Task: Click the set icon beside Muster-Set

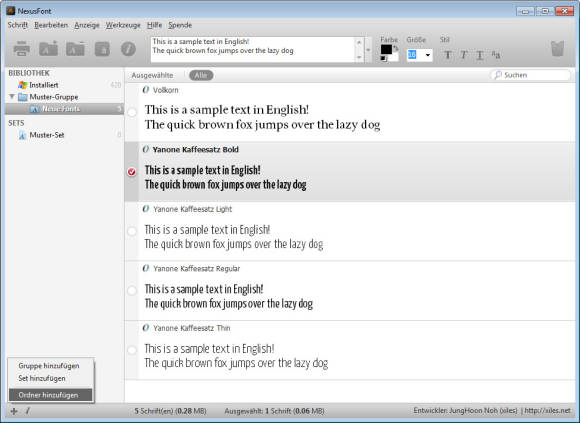Action: pyautogui.click(x=22, y=135)
